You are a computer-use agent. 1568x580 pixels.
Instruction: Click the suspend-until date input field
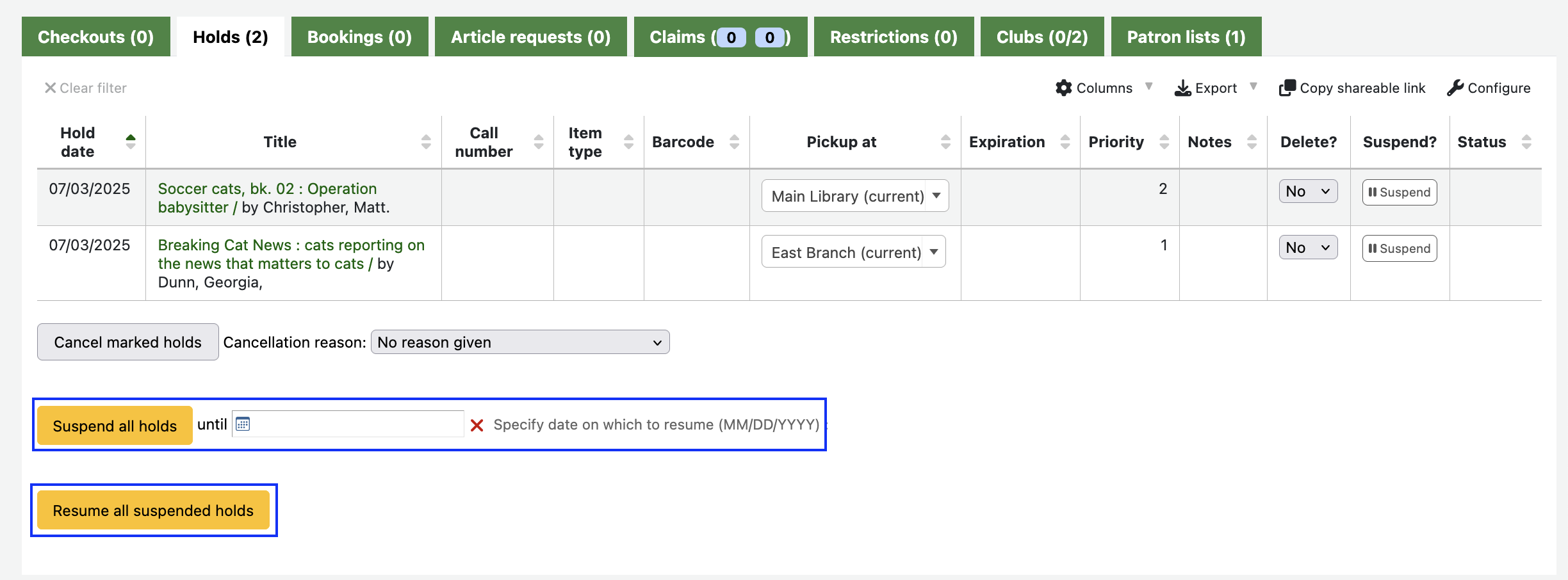click(x=356, y=424)
